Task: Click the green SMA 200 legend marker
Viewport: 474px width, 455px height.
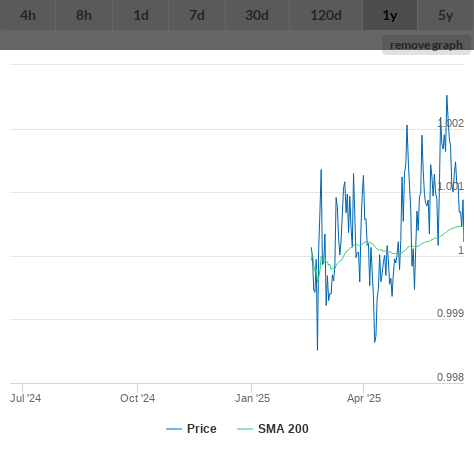Action: click(245, 429)
